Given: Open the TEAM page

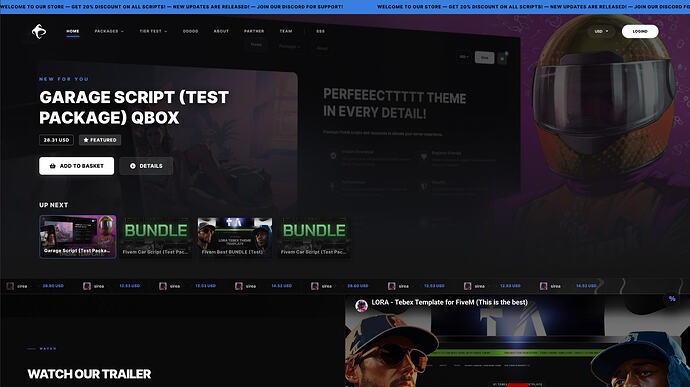Looking at the screenshot, I should [286, 31].
